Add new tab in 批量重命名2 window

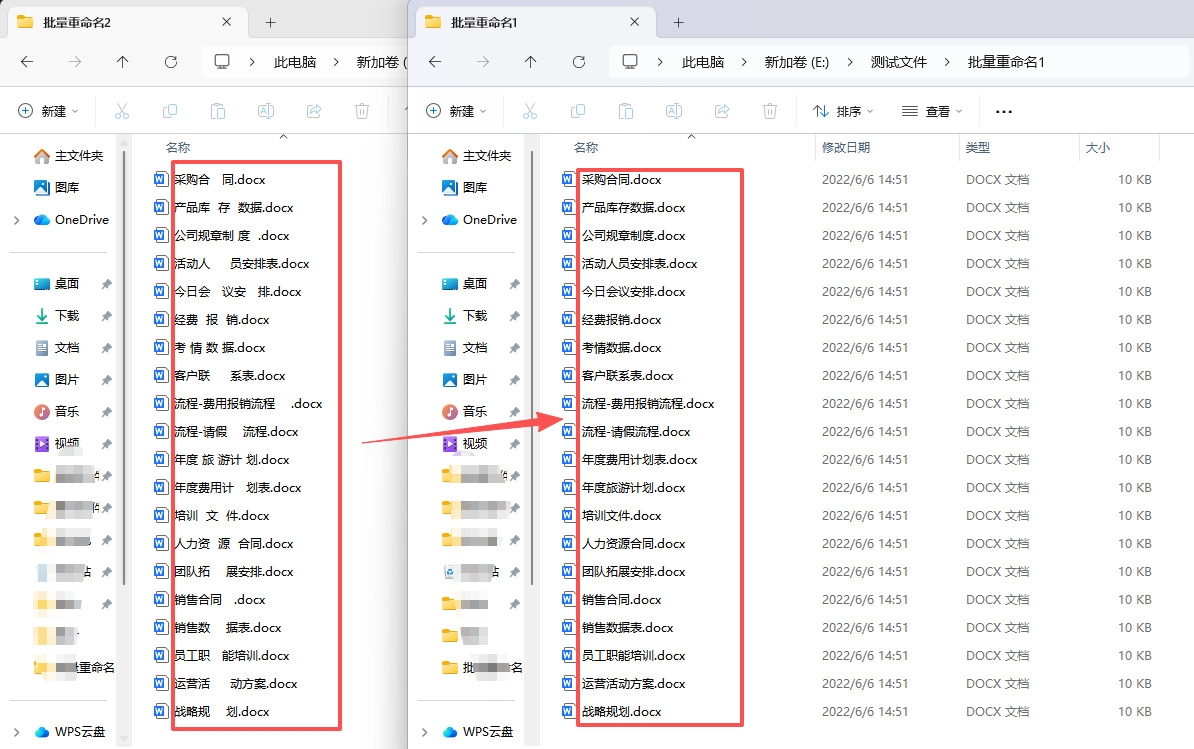pyautogui.click(x=270, y=23)
